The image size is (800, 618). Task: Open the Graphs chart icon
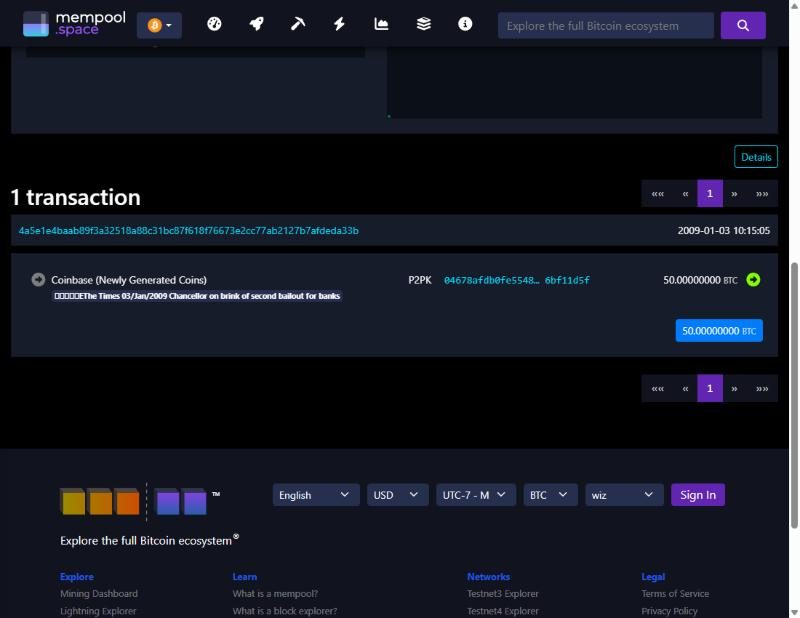coord(381,24)
